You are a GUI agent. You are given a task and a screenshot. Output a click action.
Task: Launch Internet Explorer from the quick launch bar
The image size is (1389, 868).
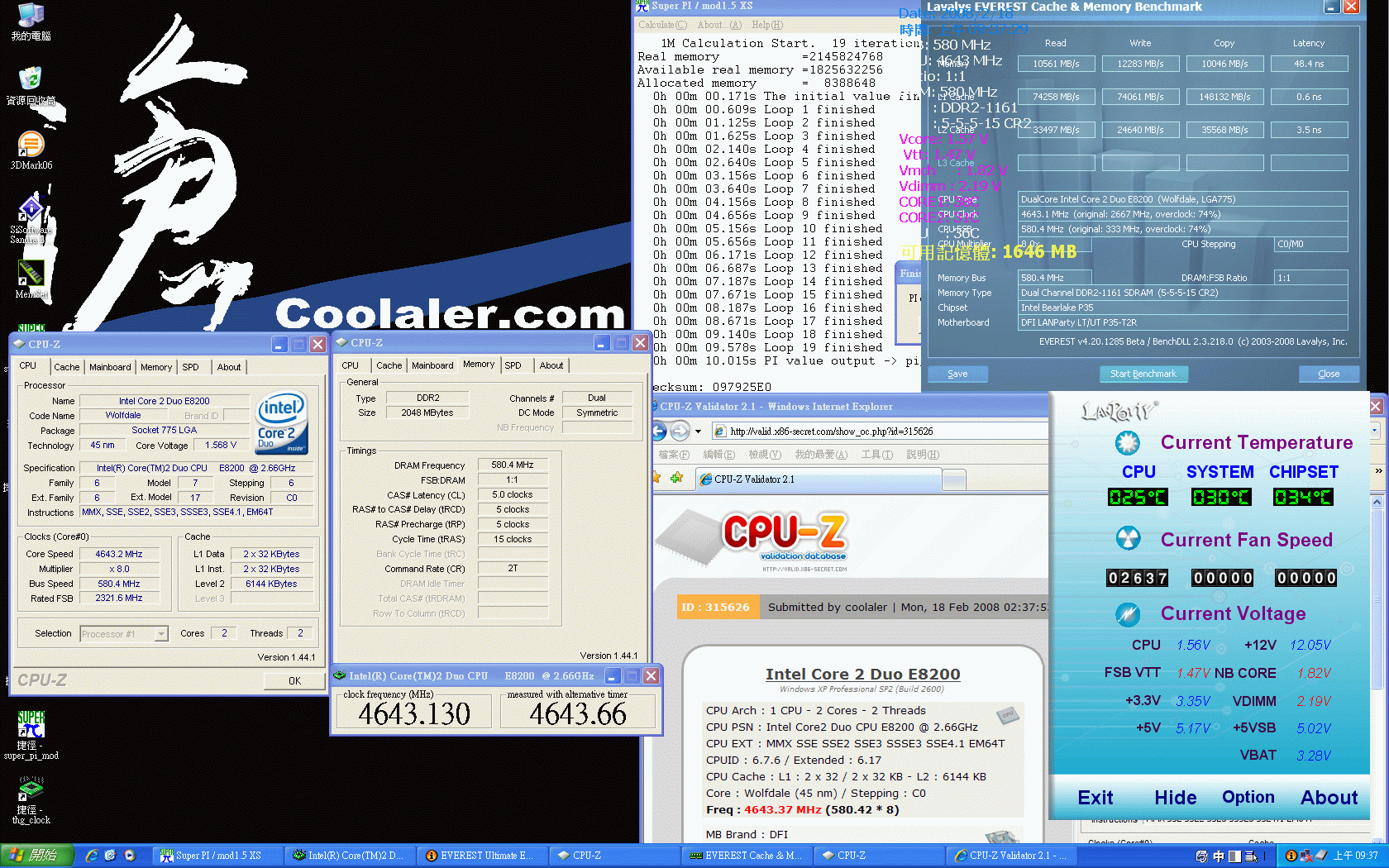(x=92, y=856)
